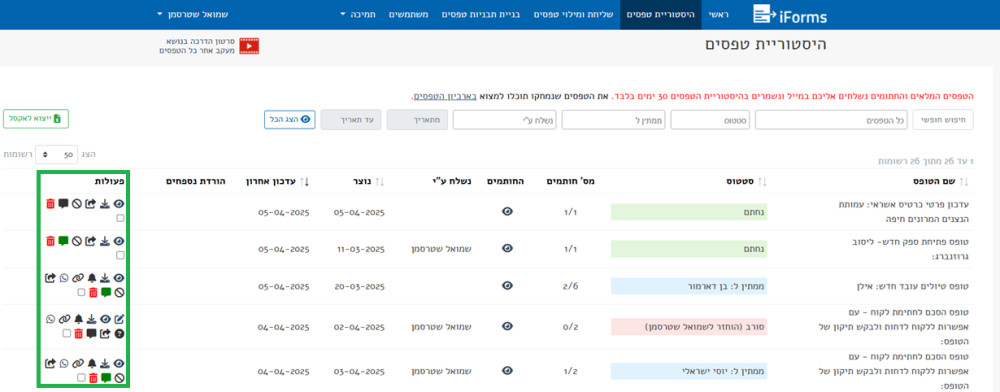
Task: Change the records-per-page value 50
Action: tap(56, 154)
